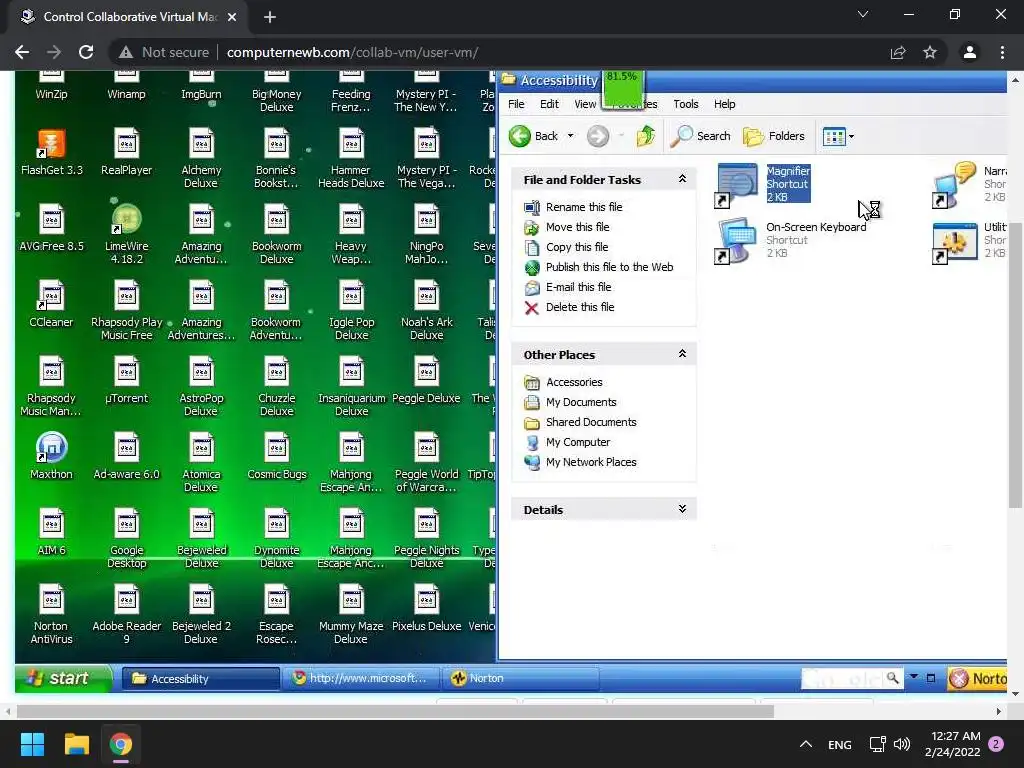Select the FlashGet 3.3 desktop icon
Image resolution: width=1024 pixels, height=768 pixels.
pos(52,152)
